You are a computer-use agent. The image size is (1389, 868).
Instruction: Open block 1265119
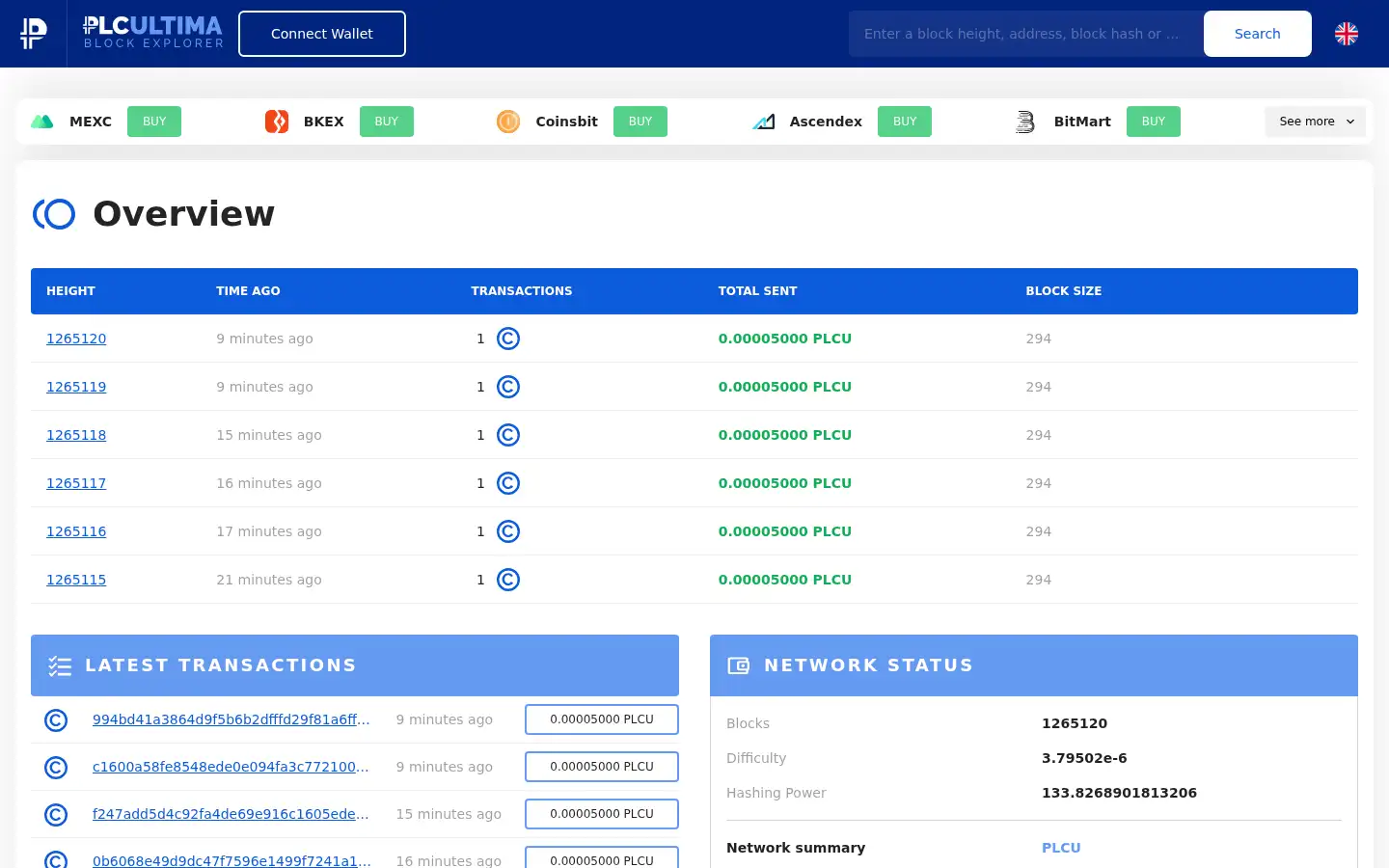pyautogui.click(x=76, y=387)
